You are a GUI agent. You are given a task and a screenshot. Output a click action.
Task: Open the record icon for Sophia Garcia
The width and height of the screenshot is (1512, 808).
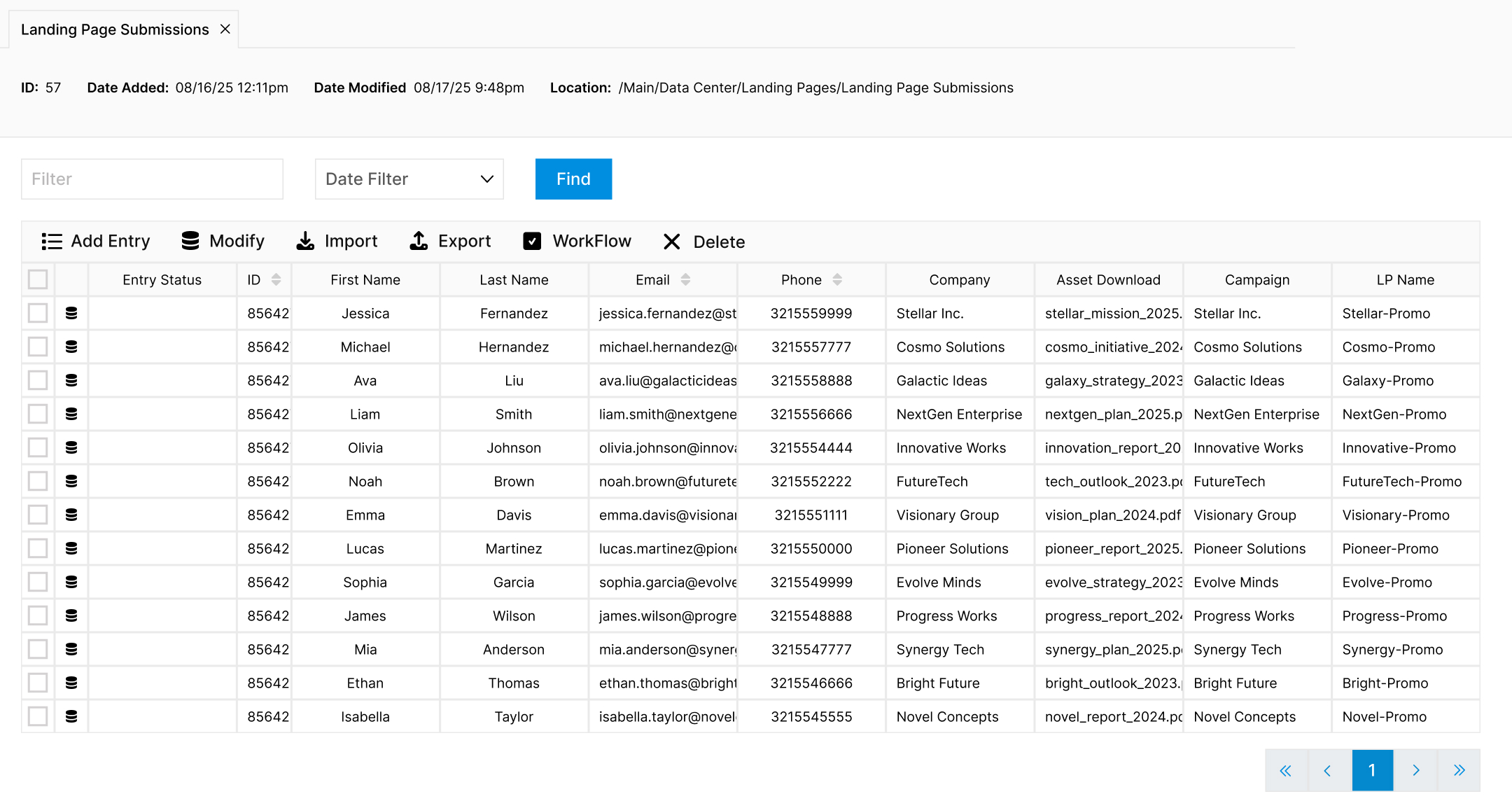click(x=71, y=582)
